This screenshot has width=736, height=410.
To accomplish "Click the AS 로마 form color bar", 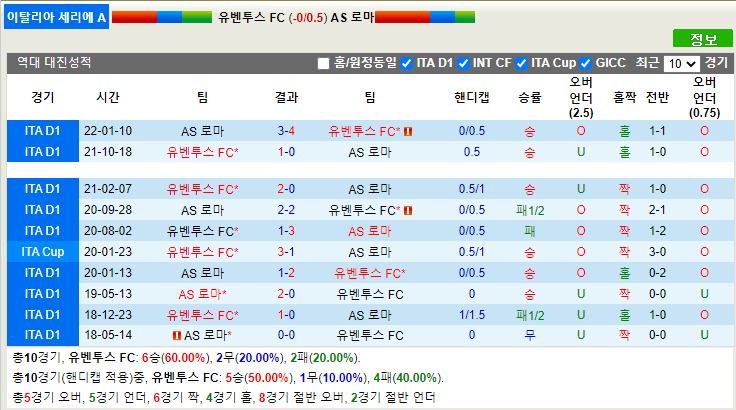I will (425, 17).
